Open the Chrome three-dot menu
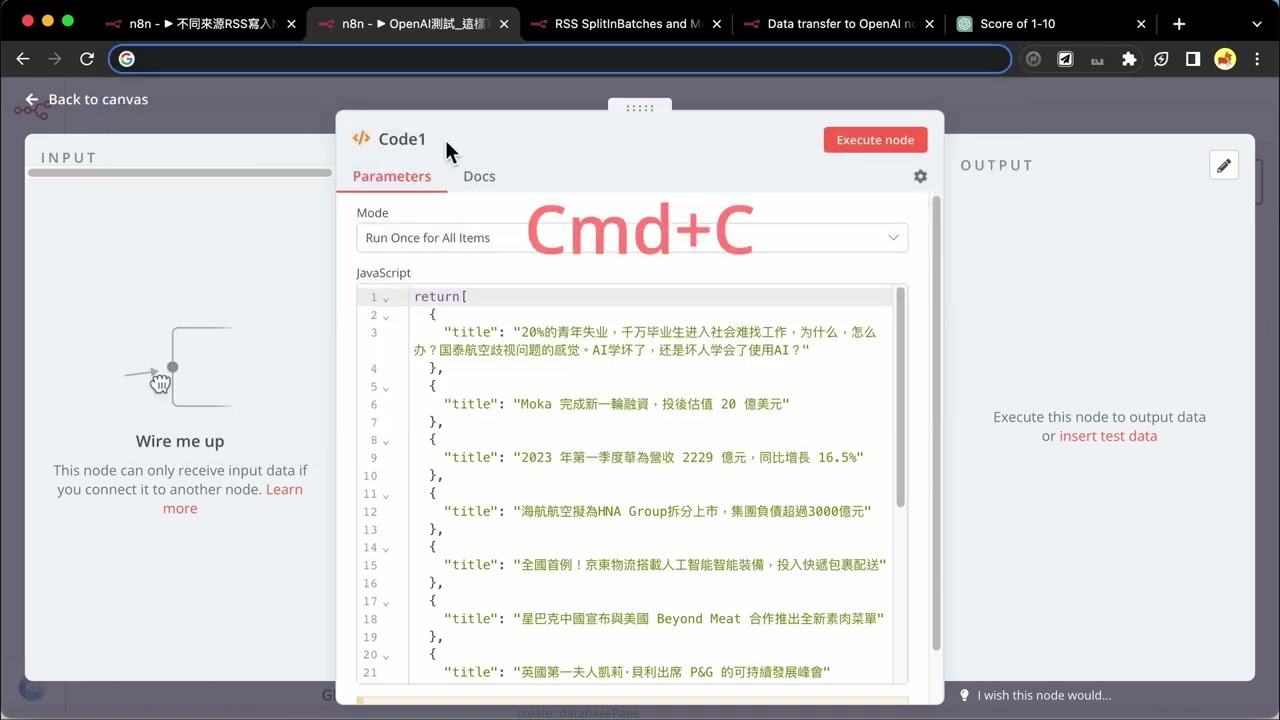The width and height of the screenshot is (1280, 720). tap(1257, 59)
